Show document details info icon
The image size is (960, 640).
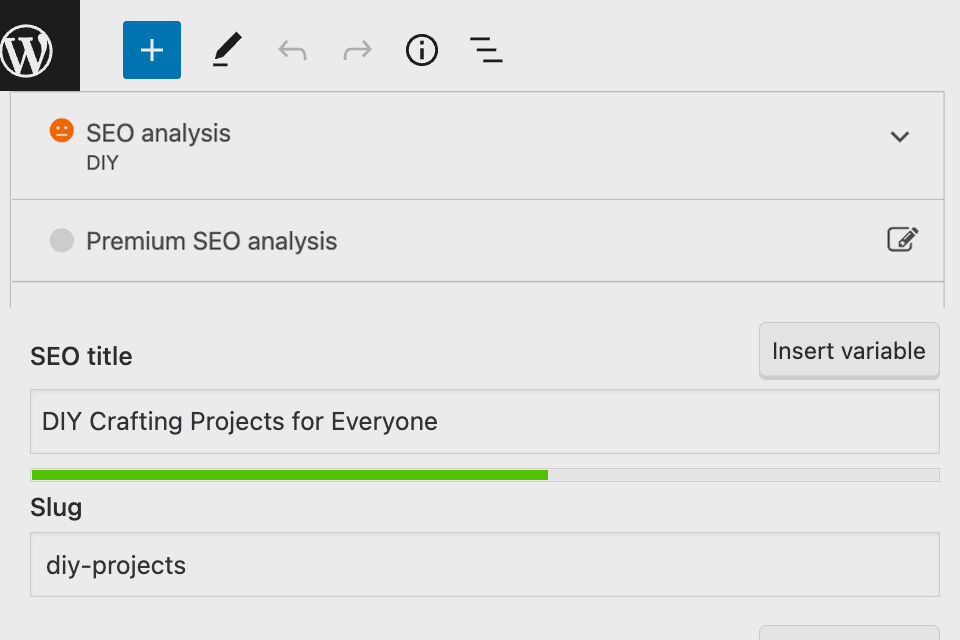pyautogui.click(x=422, y=50)
